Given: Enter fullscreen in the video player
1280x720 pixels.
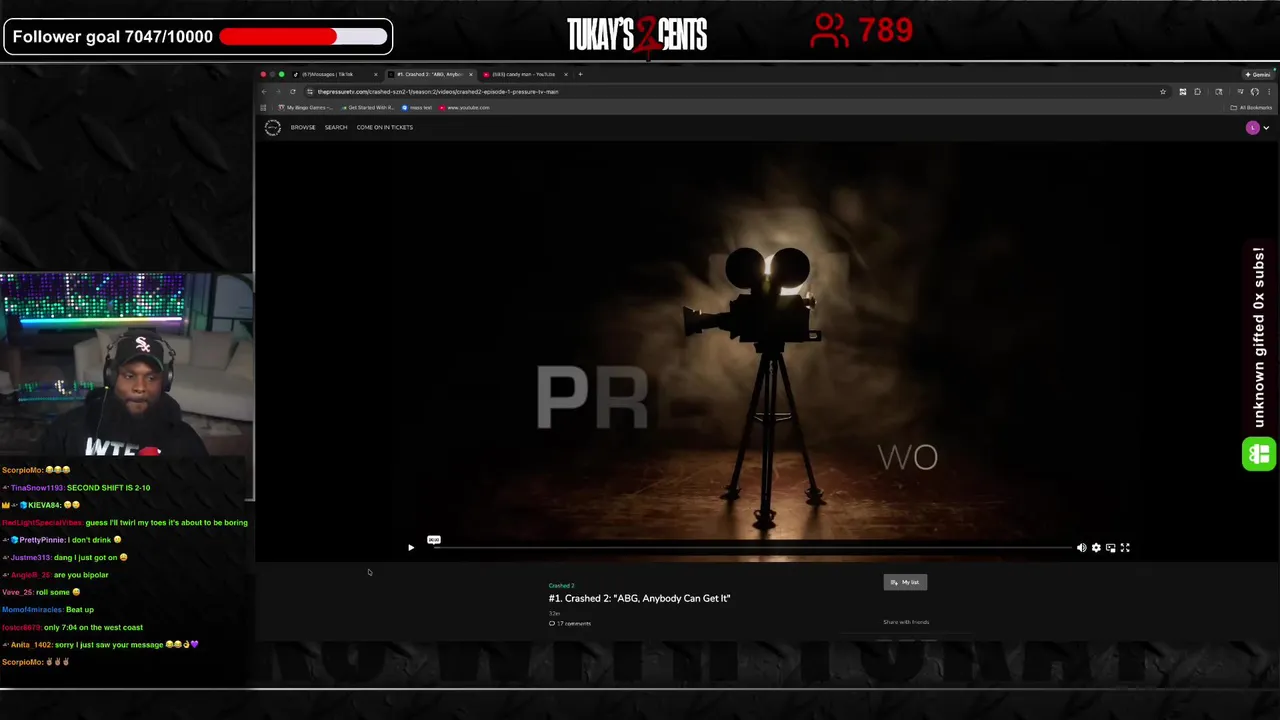Looking at the screenshot, I should [x=1125, y=548].
